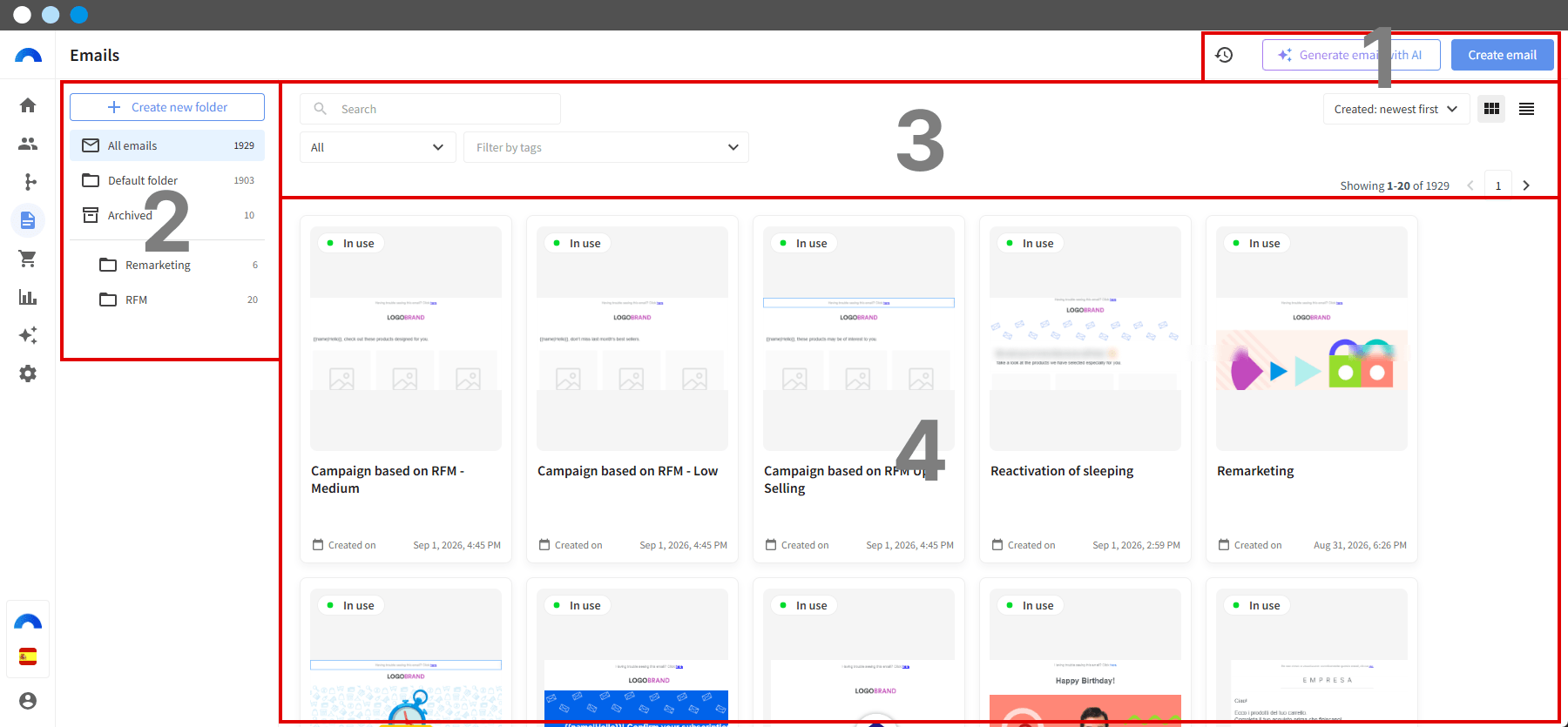Click the Remarketing email card title
The image size is (1568, 727).
(1255, 471)
